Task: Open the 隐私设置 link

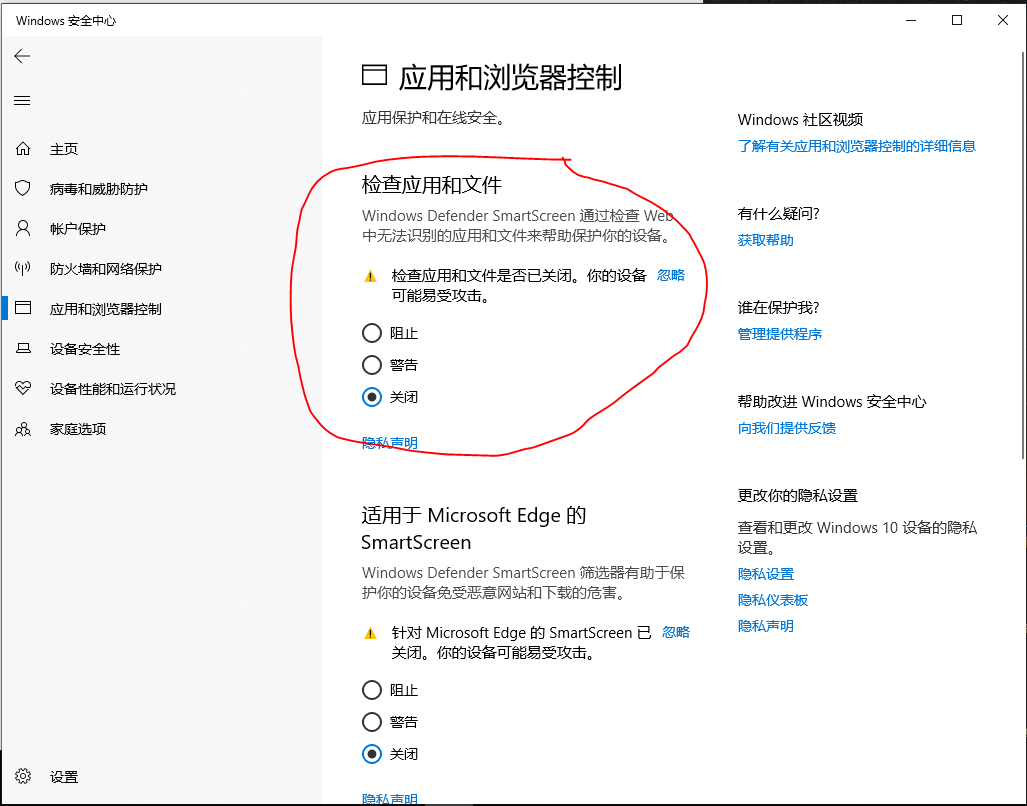Action: (765, 574)
